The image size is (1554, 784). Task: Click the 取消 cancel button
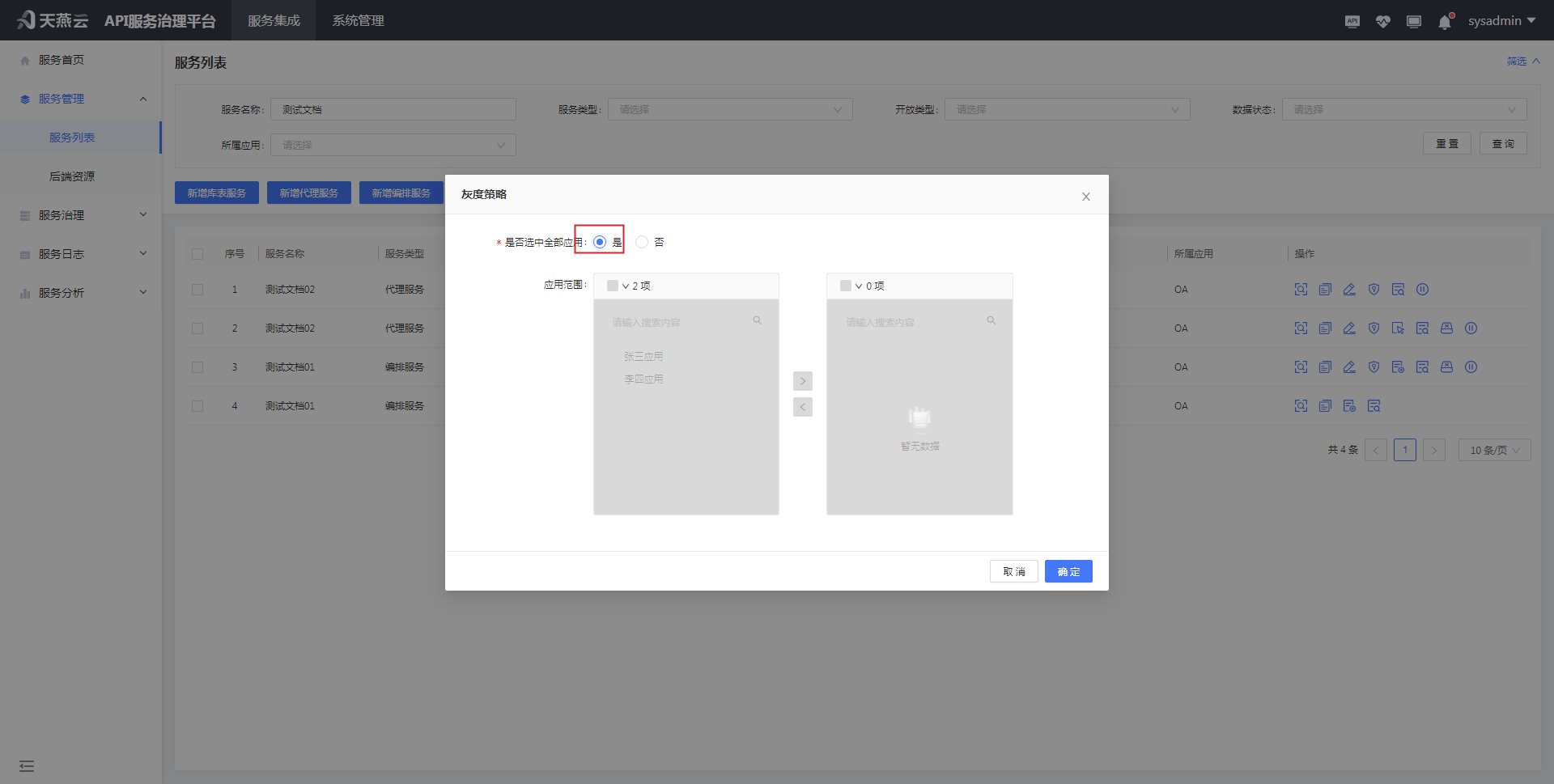(1013, 571)
